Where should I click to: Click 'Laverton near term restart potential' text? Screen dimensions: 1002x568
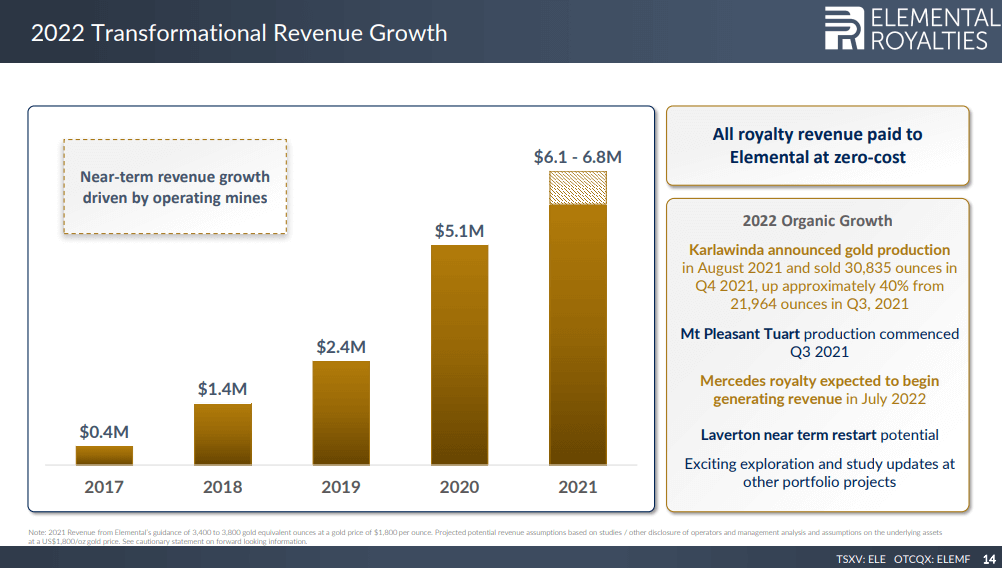click(819, 435)
